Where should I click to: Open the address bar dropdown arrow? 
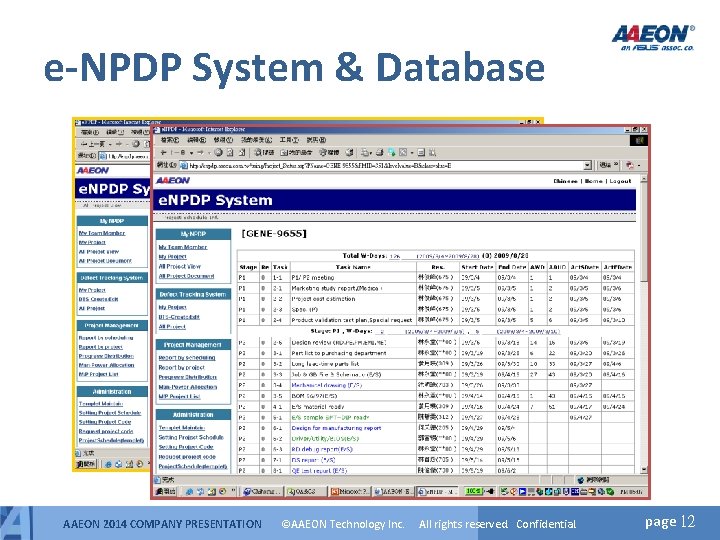point(587,165)
